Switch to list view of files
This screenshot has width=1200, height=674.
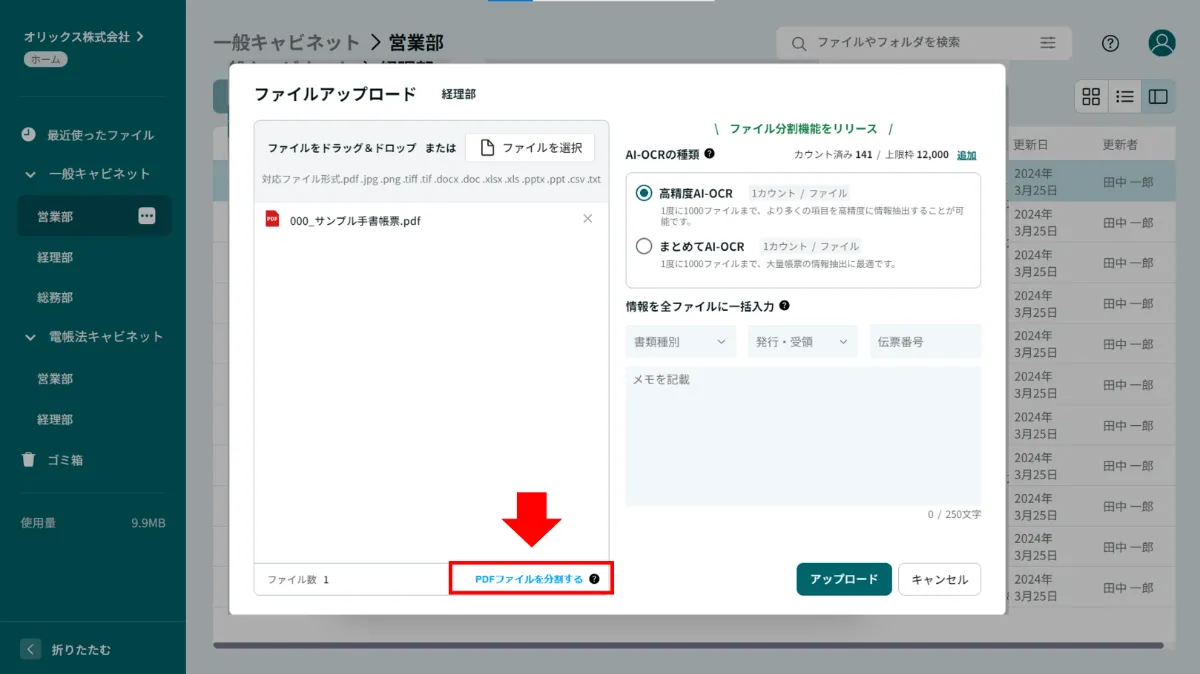[1124, 96]
